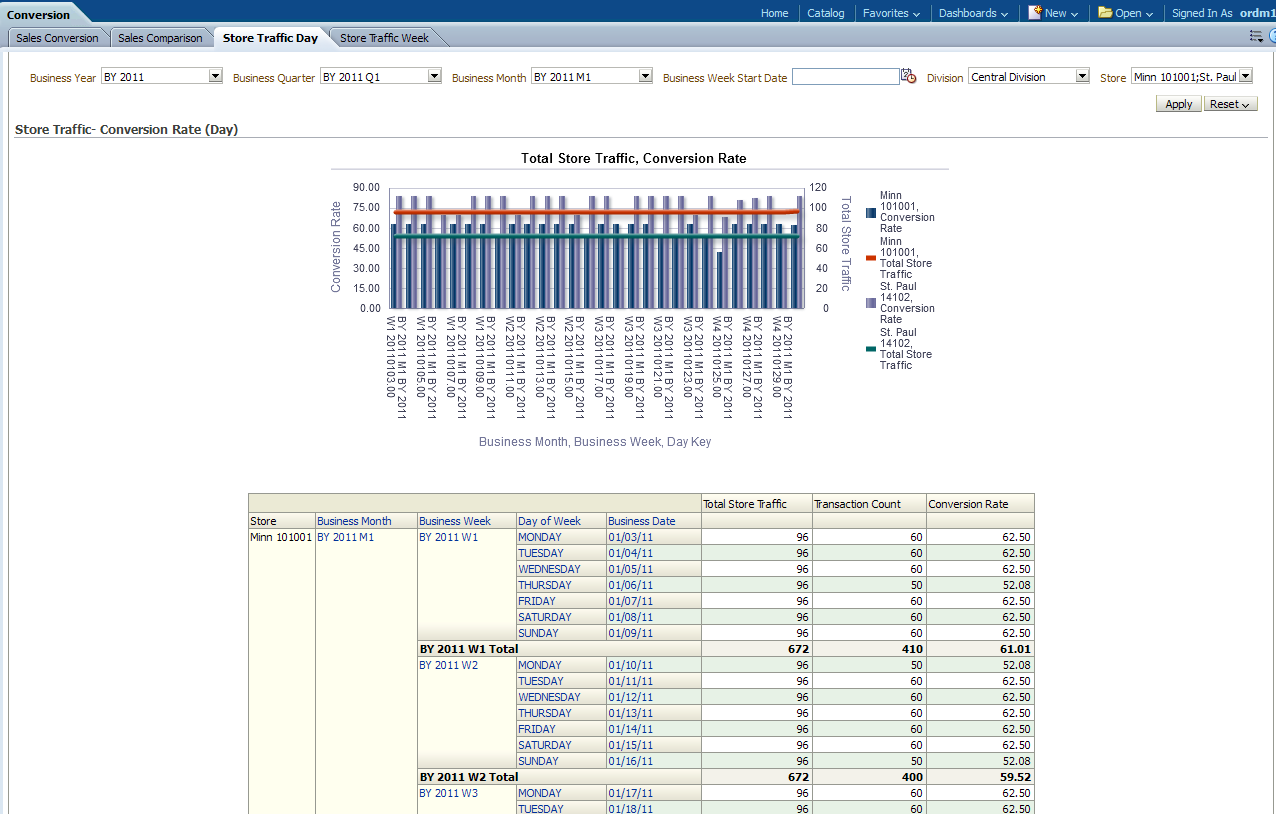The height and width of the screenshot is (814, 1276).
Task: Open the Business Quarter dropdown
Action: coord(434,76)
